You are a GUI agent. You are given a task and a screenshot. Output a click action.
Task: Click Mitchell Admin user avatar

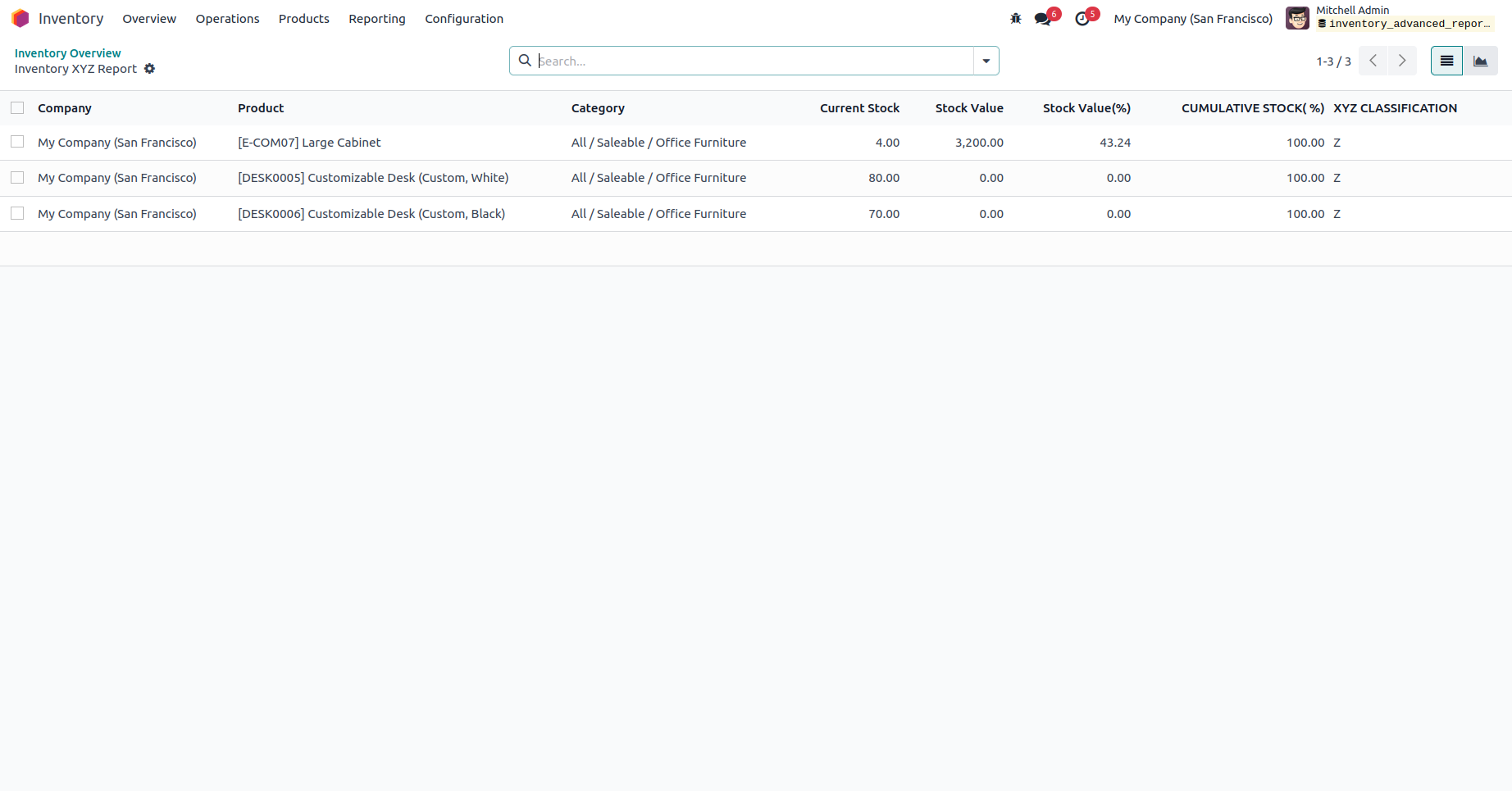(x=1297, y=18)
